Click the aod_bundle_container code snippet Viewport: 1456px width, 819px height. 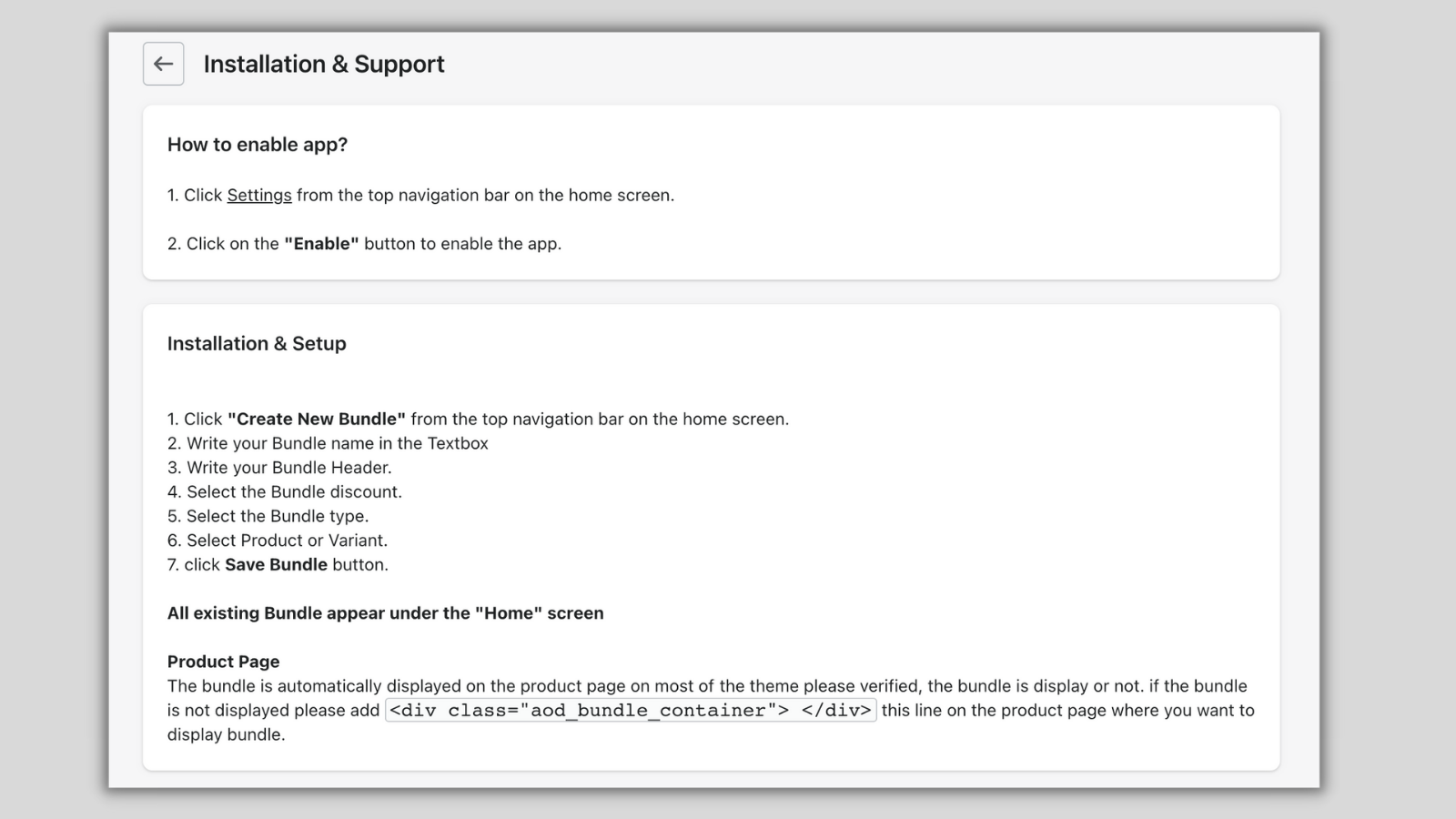631,711
